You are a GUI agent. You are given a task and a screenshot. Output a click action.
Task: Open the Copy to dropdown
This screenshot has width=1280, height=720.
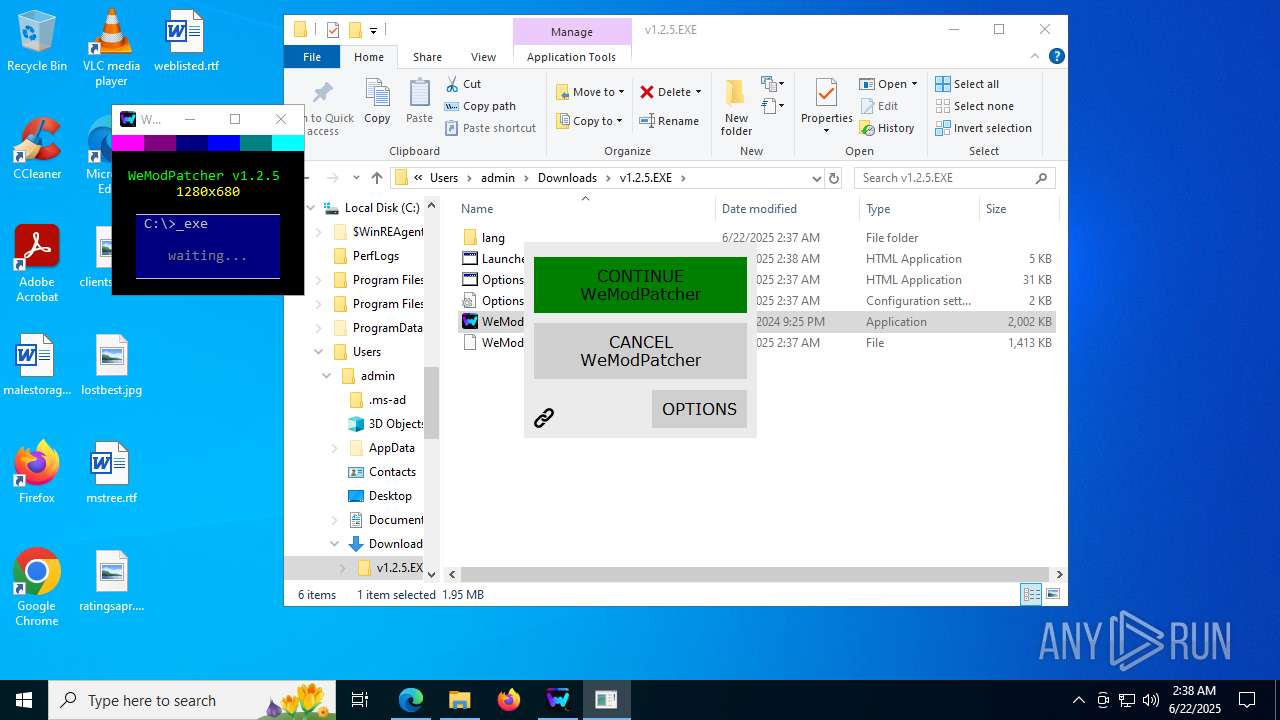click(x=590, y=121)
